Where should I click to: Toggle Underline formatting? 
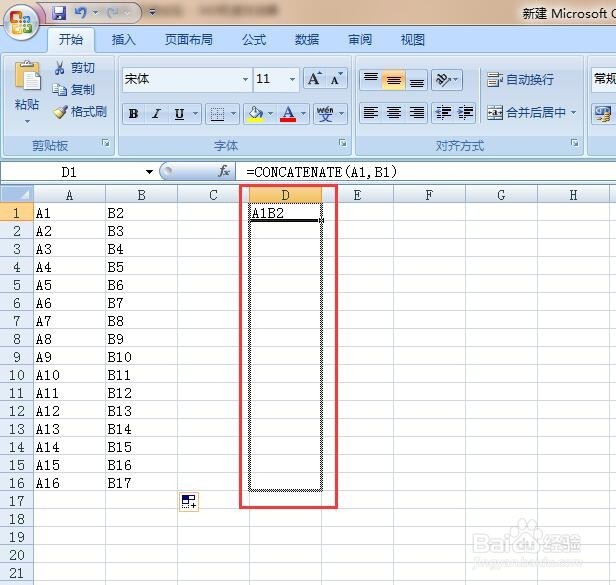[x=180, y=114]
